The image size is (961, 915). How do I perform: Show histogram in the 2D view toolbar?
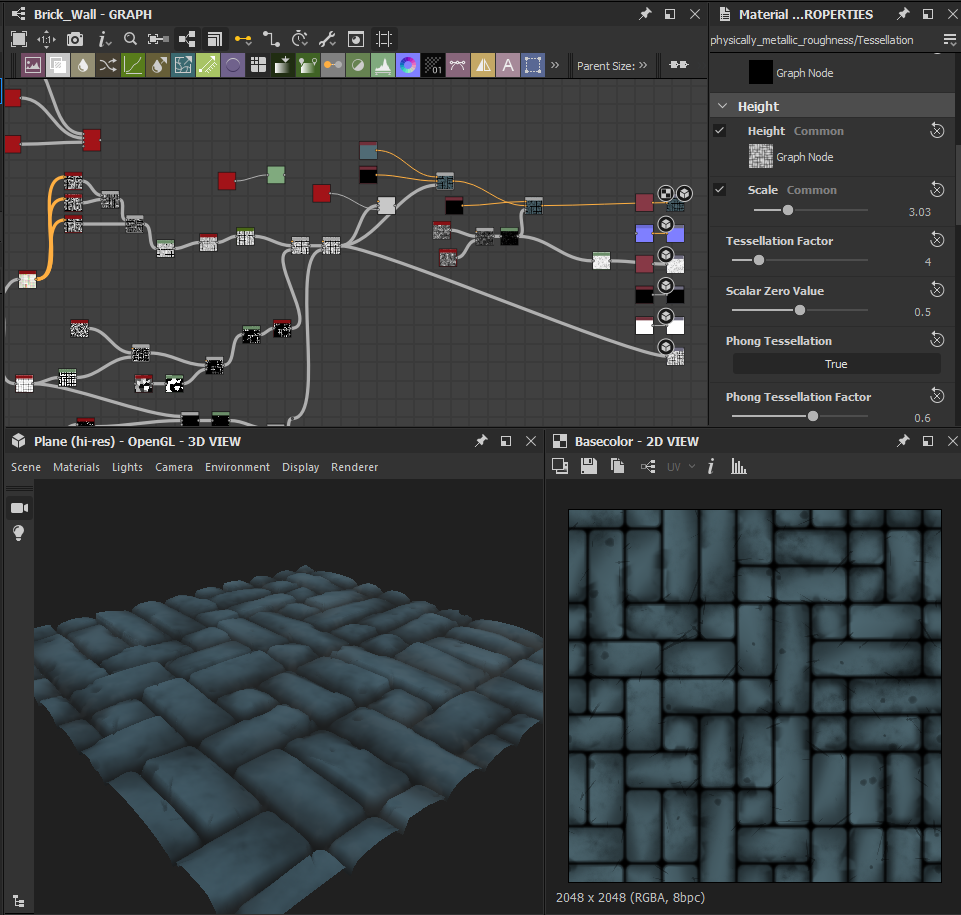point(739,466)
